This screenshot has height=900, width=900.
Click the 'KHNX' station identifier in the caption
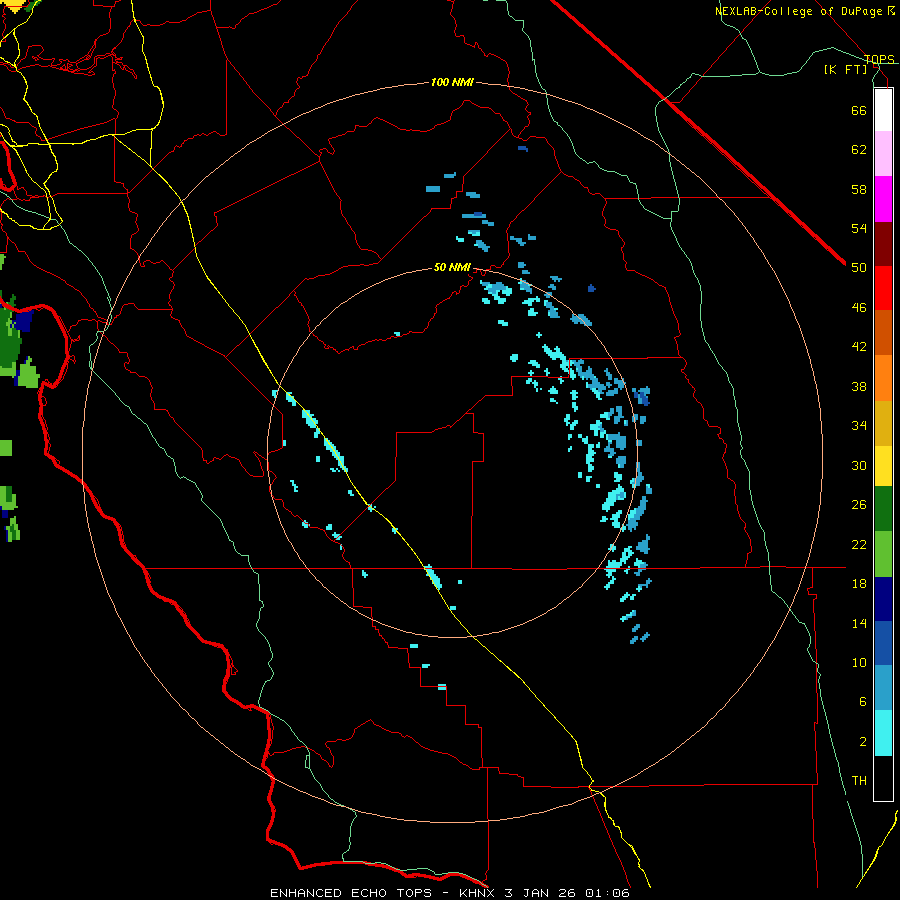point(476,893)
